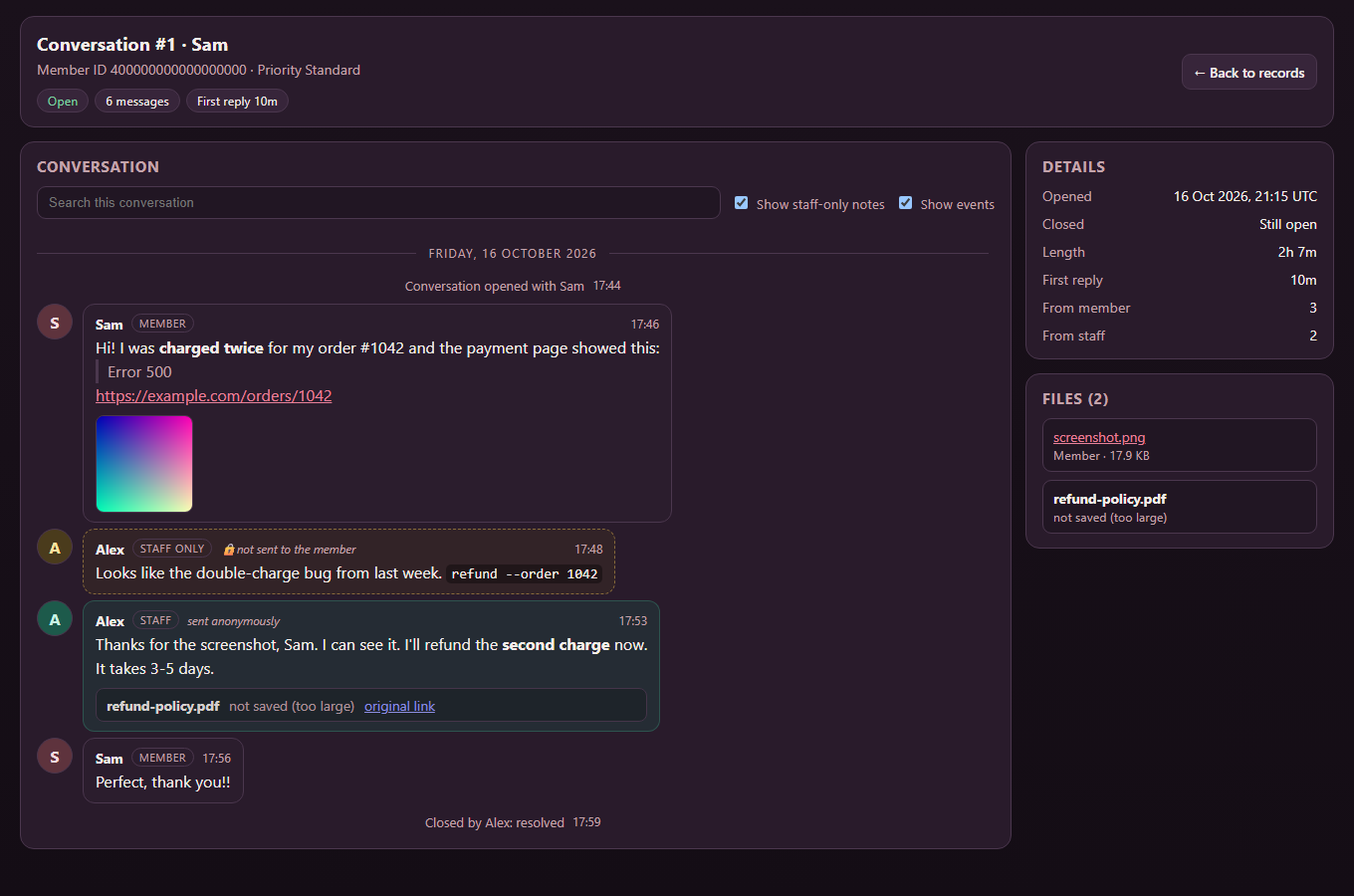Click the Member ID and Priority Standard line
This screenshot has width=1354, height=896.
pyautogui.click(x=199, y=70)
